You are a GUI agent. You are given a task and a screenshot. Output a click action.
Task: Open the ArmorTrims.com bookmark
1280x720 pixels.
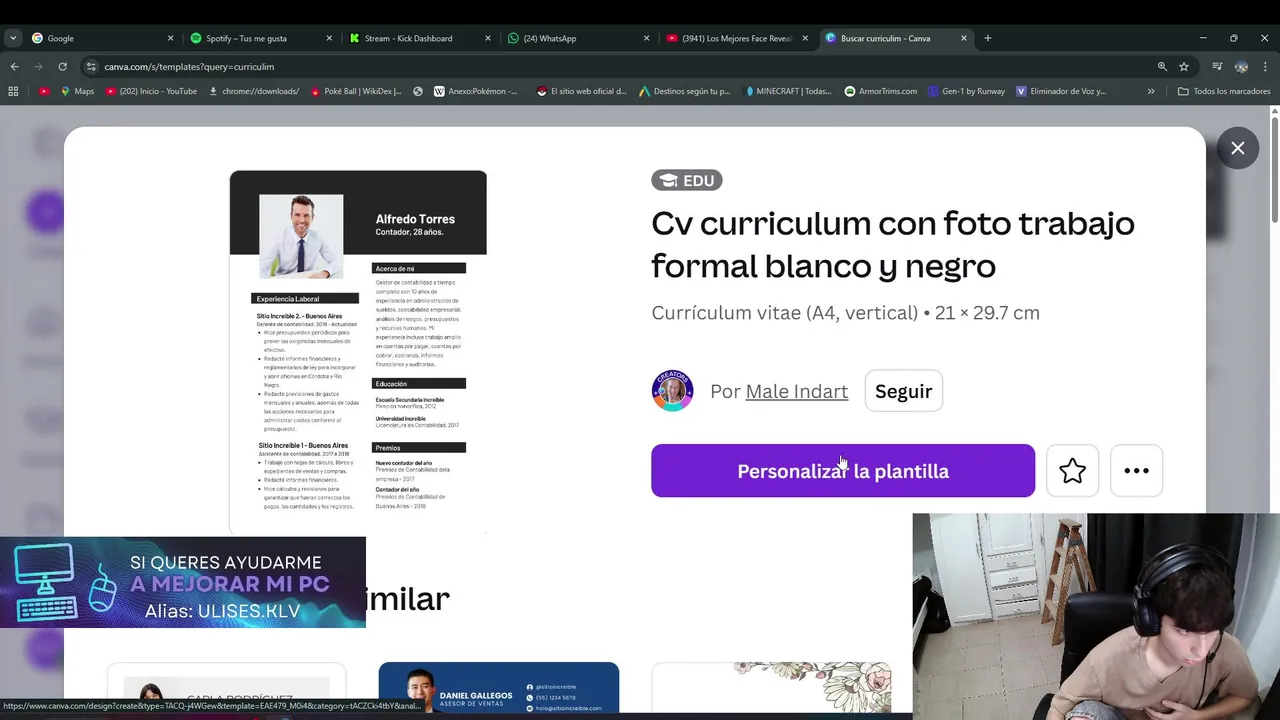point(880,91)
